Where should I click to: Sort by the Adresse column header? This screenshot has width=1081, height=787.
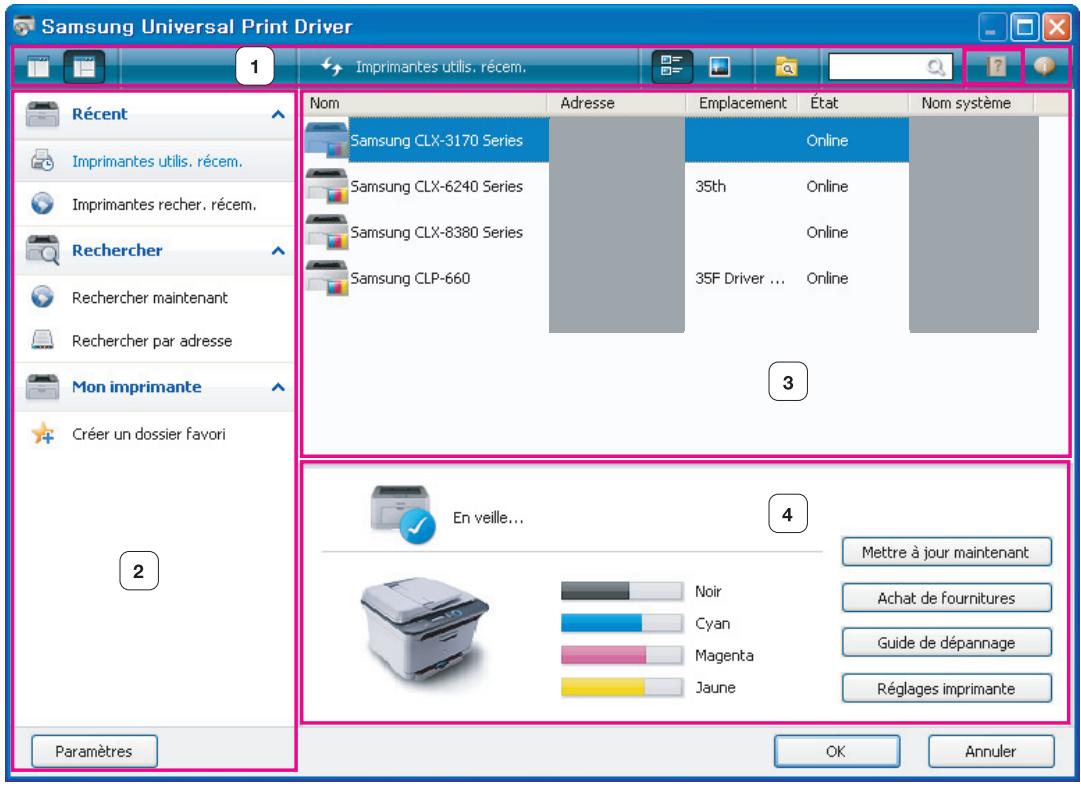click(x=616, y=103)
